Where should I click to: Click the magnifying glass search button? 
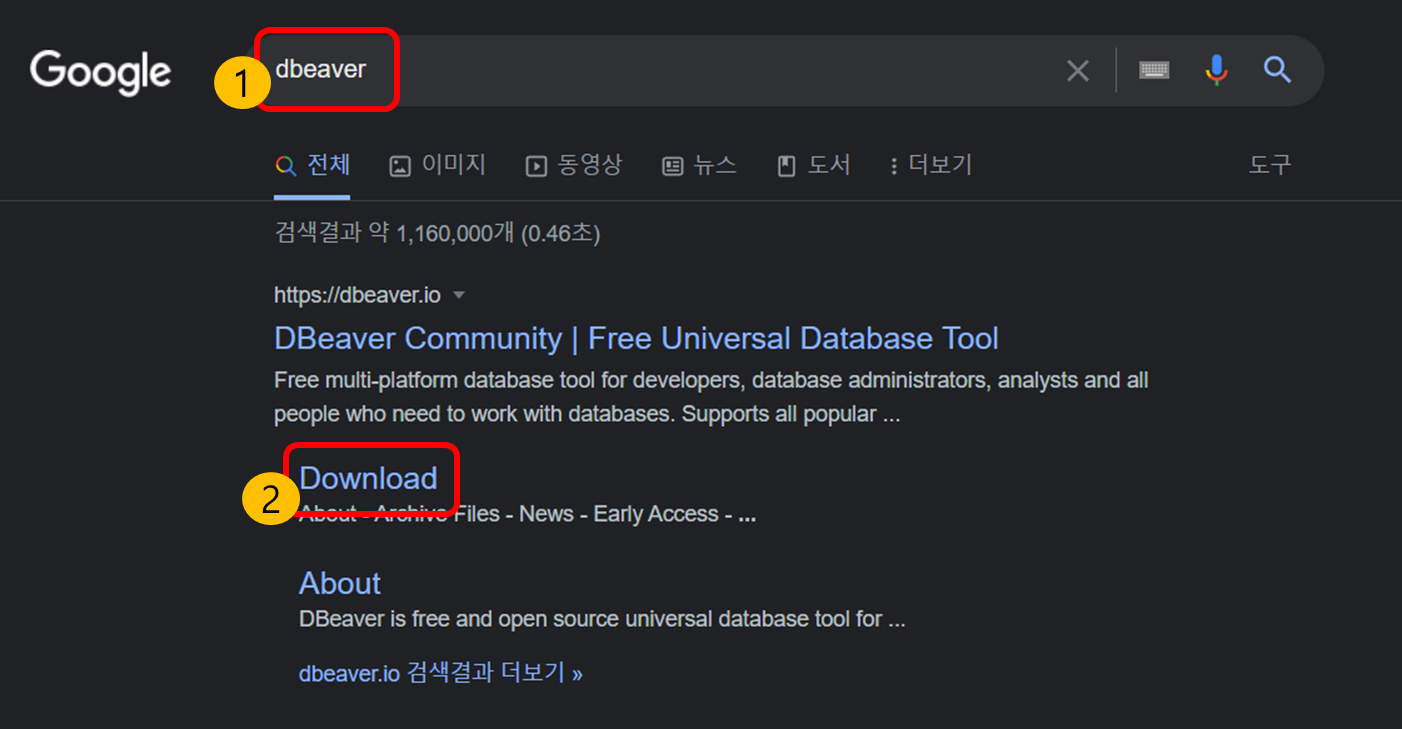tap(1277, 70)
